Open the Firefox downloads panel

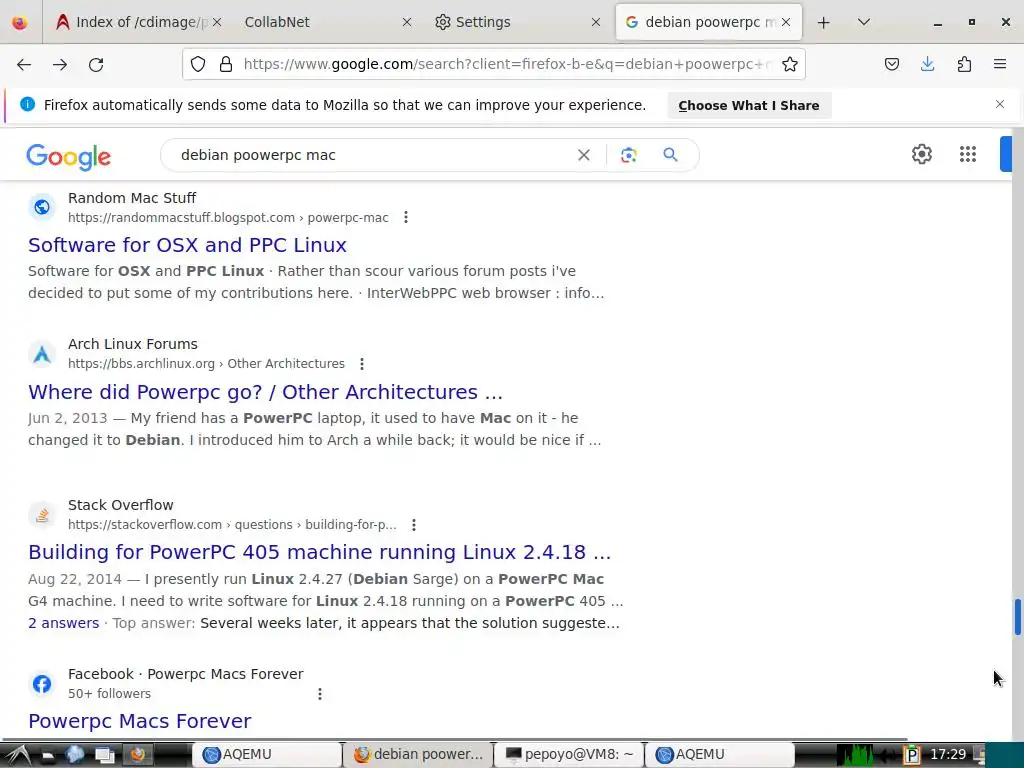tap(927, 64)
